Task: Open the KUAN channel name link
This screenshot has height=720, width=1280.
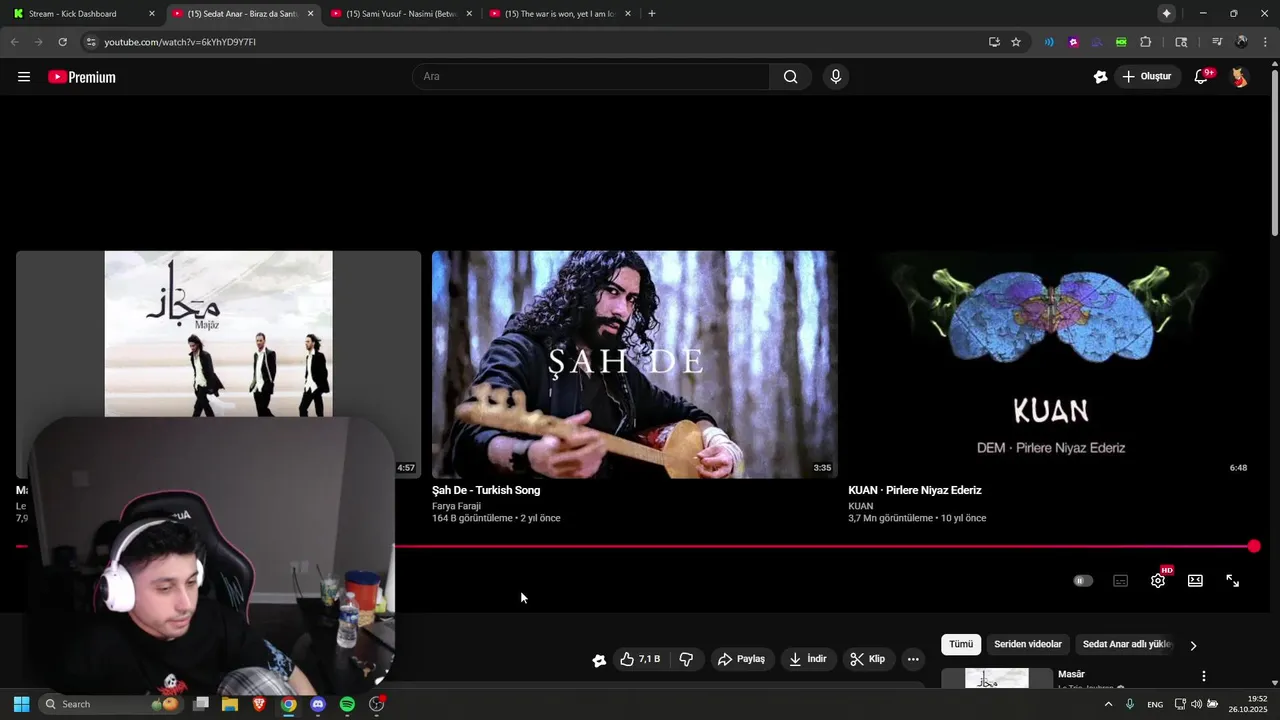Action: tap(860, 506)
